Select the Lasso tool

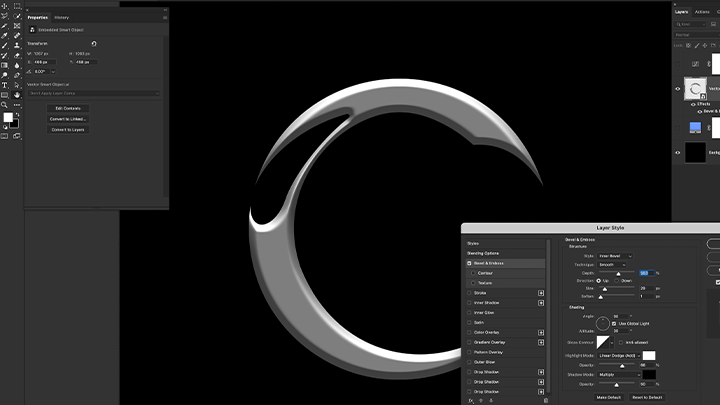point(5,16)
